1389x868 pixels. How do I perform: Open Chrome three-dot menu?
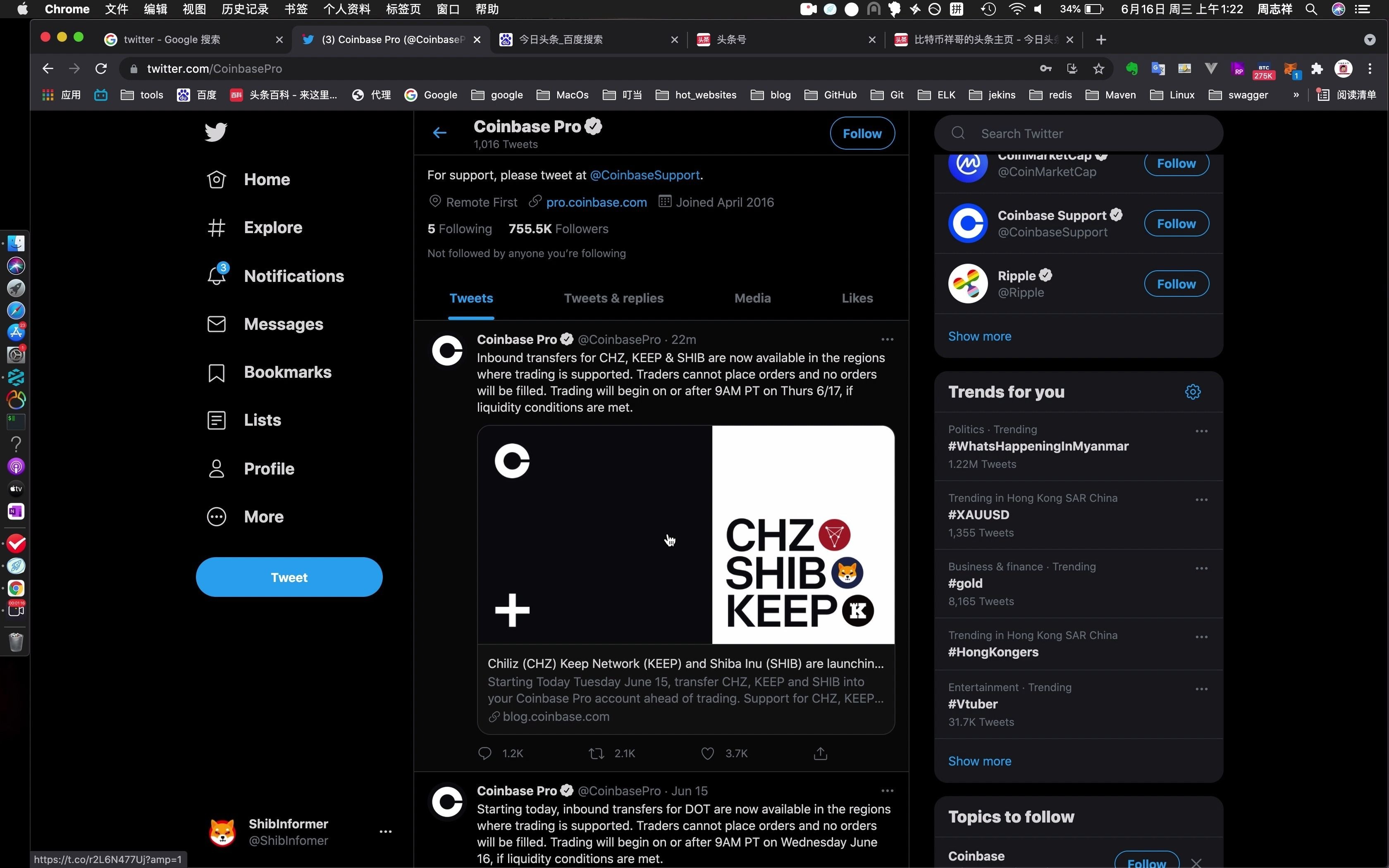coord(1370,69)
